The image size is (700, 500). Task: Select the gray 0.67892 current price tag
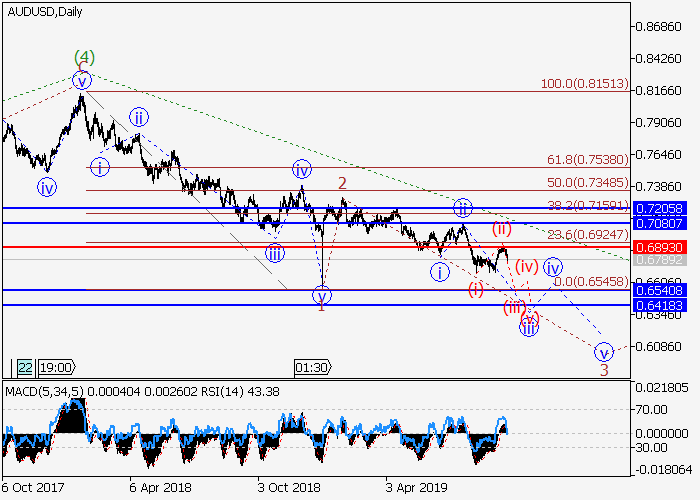click(657, 259)
